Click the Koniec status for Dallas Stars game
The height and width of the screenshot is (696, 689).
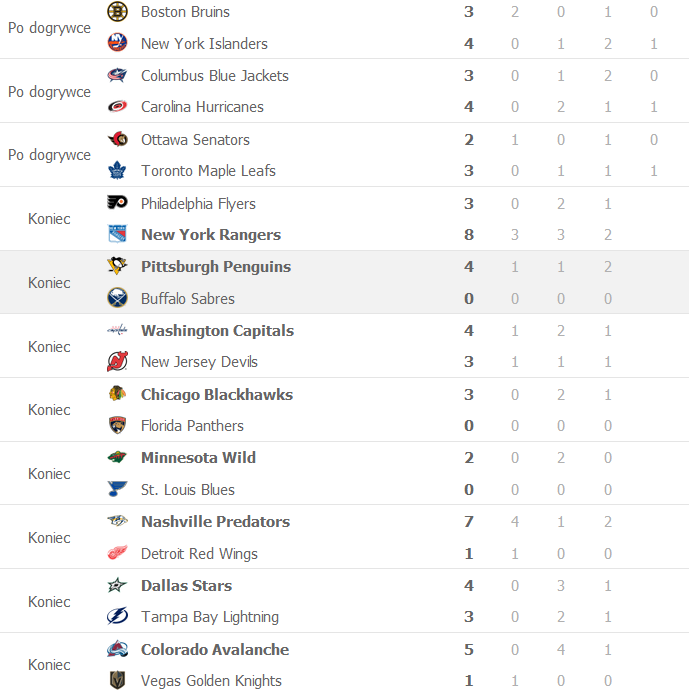[x=49, y=602]
